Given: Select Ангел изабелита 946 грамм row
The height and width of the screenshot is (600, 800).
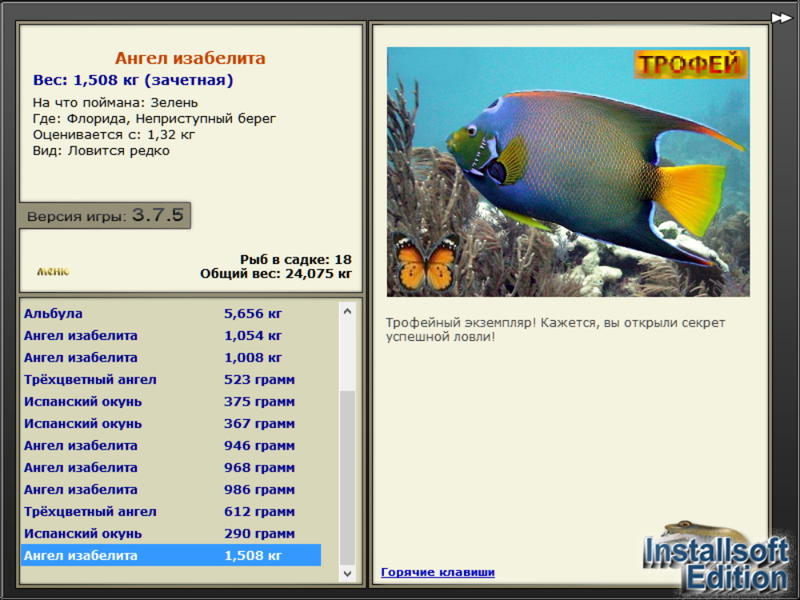Looking at the screenshot, I should coord(171,445).
